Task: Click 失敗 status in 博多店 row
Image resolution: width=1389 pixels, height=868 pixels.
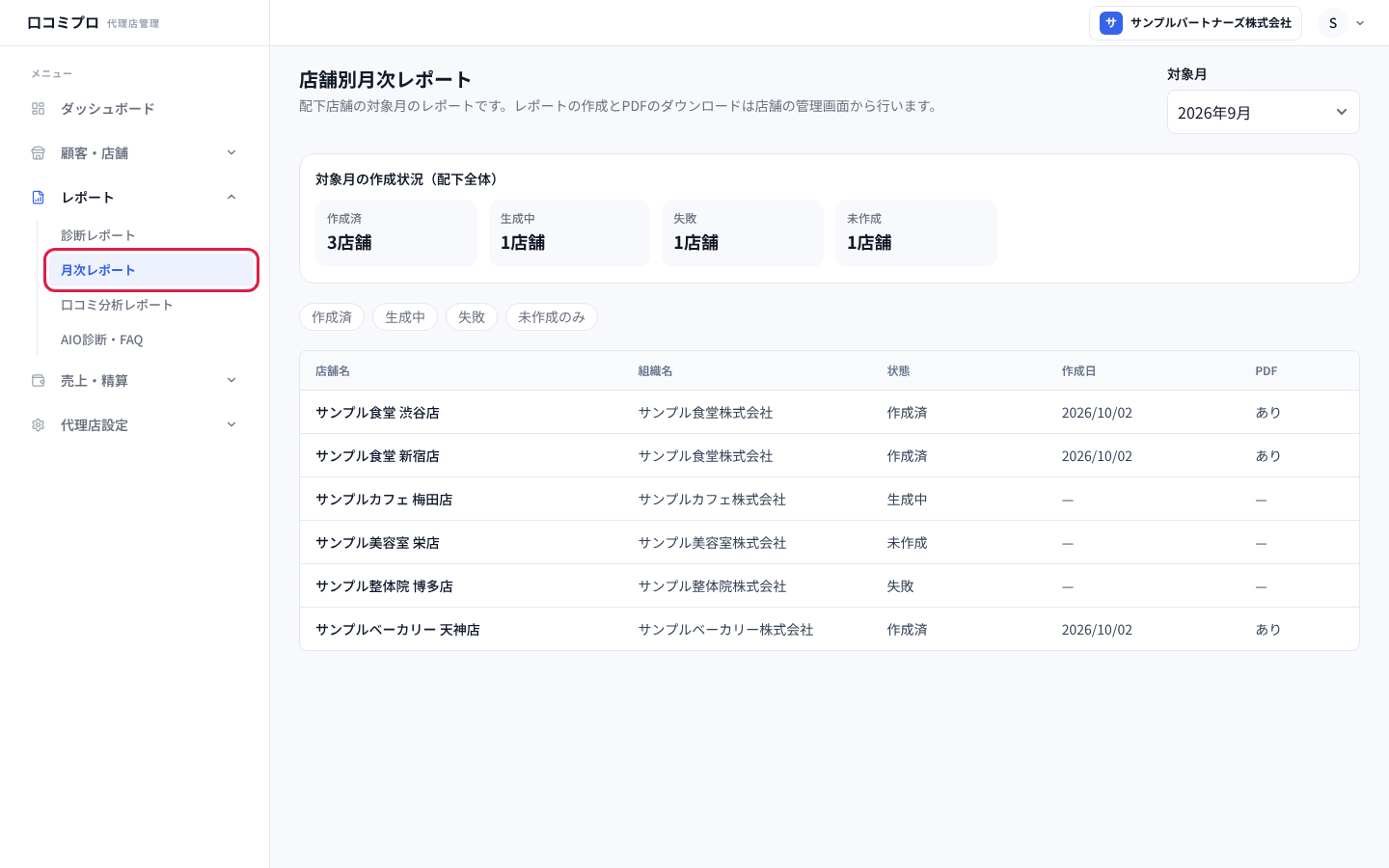Action: (901, 586)
